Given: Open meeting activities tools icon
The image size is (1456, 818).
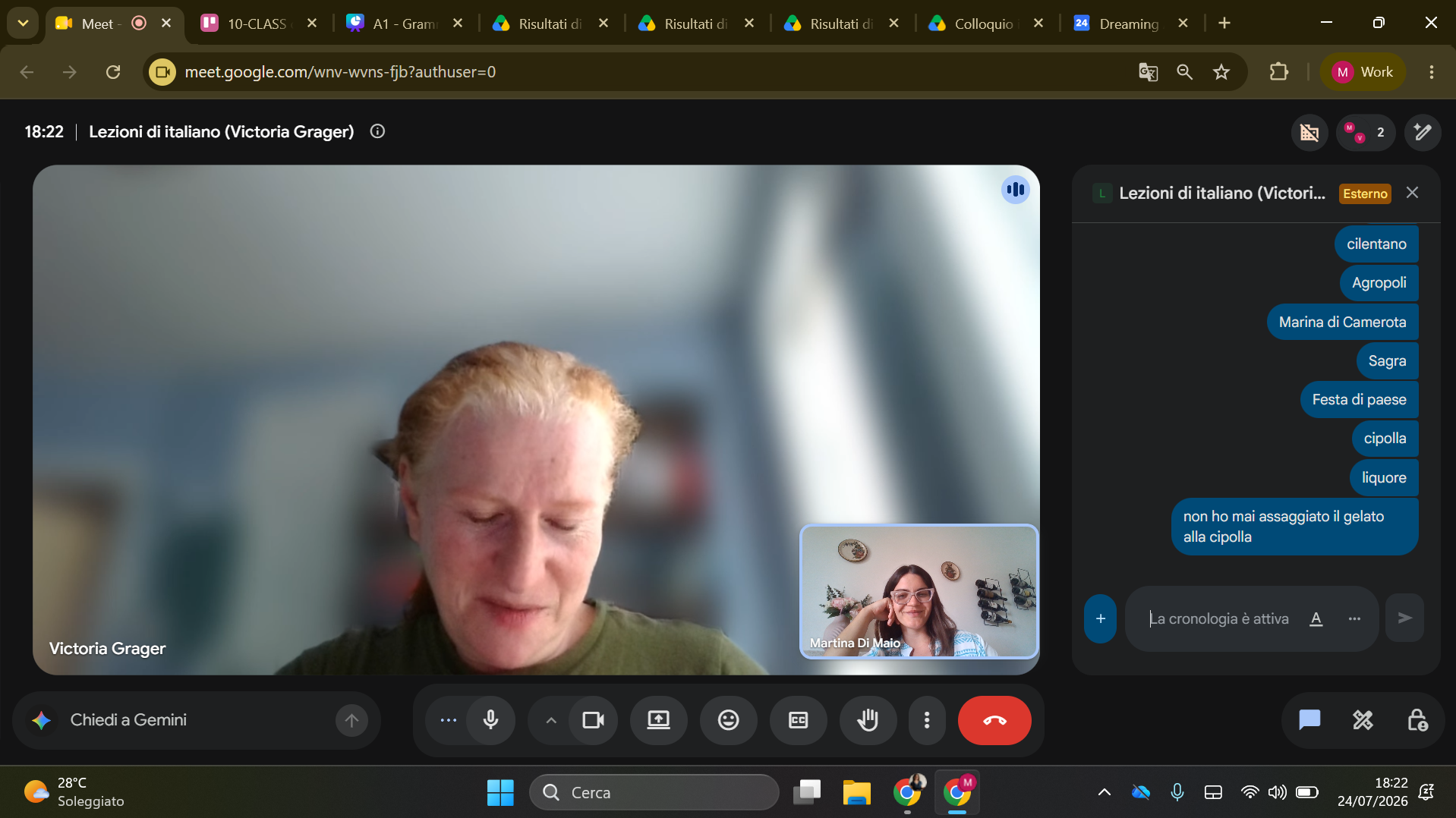Looking at the screenshot, I should (1363, 720).
